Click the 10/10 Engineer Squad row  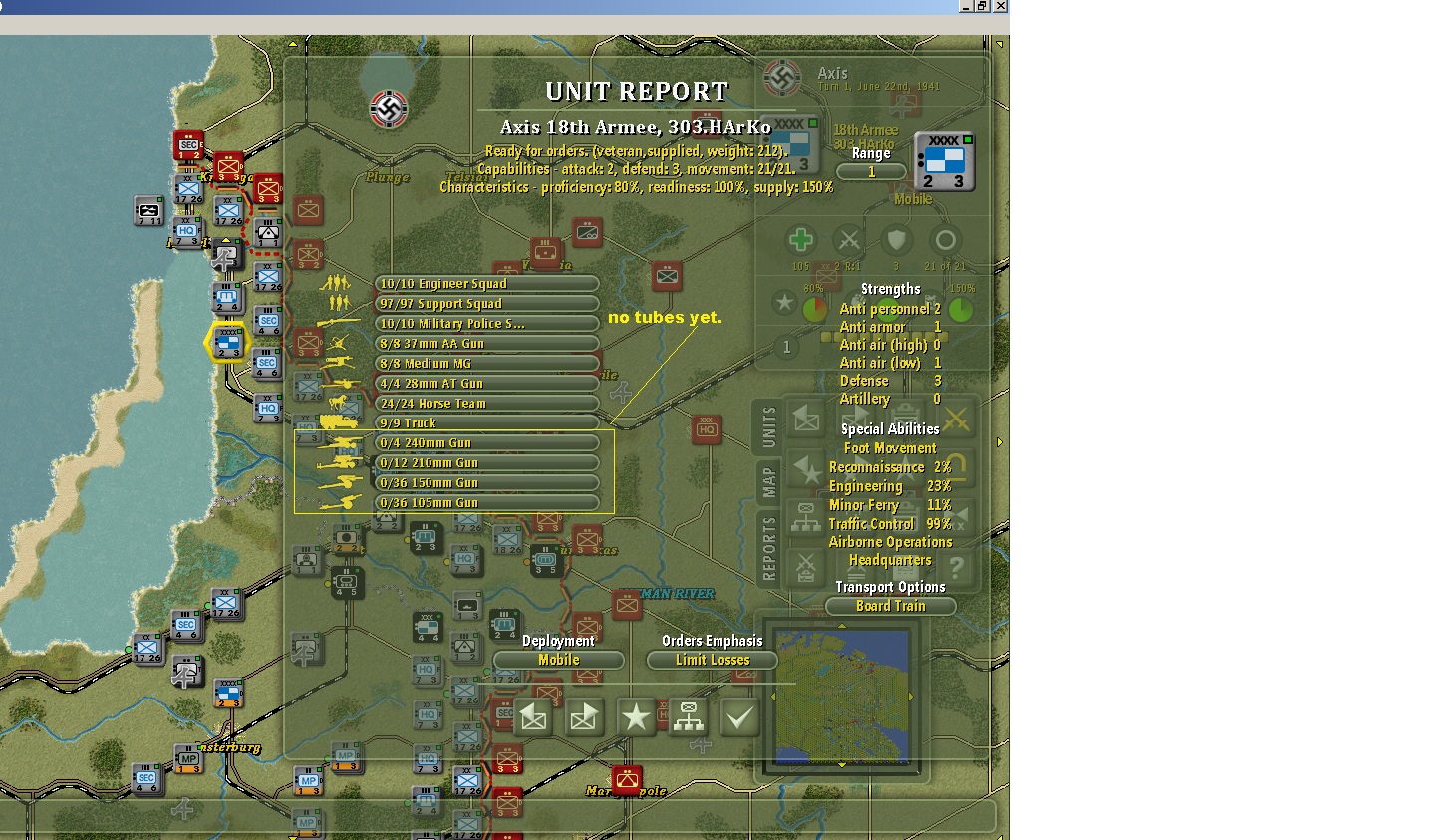pos(487,284)
